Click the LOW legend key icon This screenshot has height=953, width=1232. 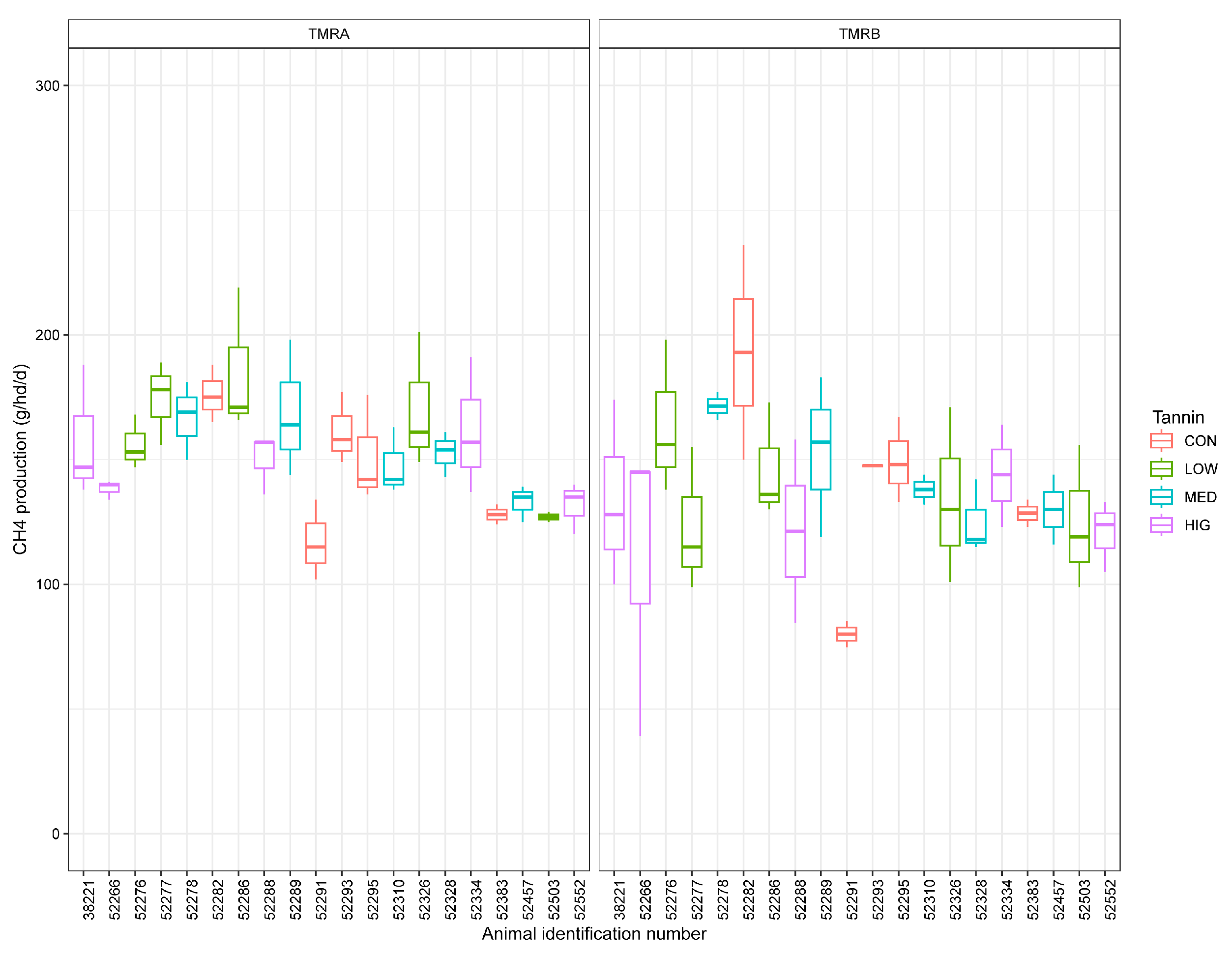[1161, 469]
